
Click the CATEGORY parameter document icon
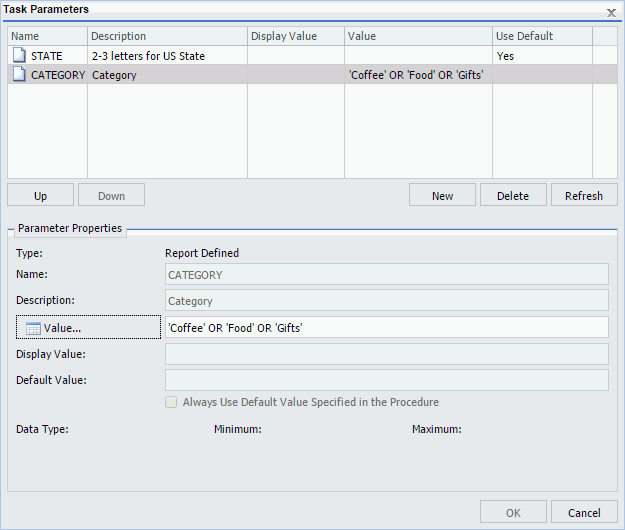(18, 75)
